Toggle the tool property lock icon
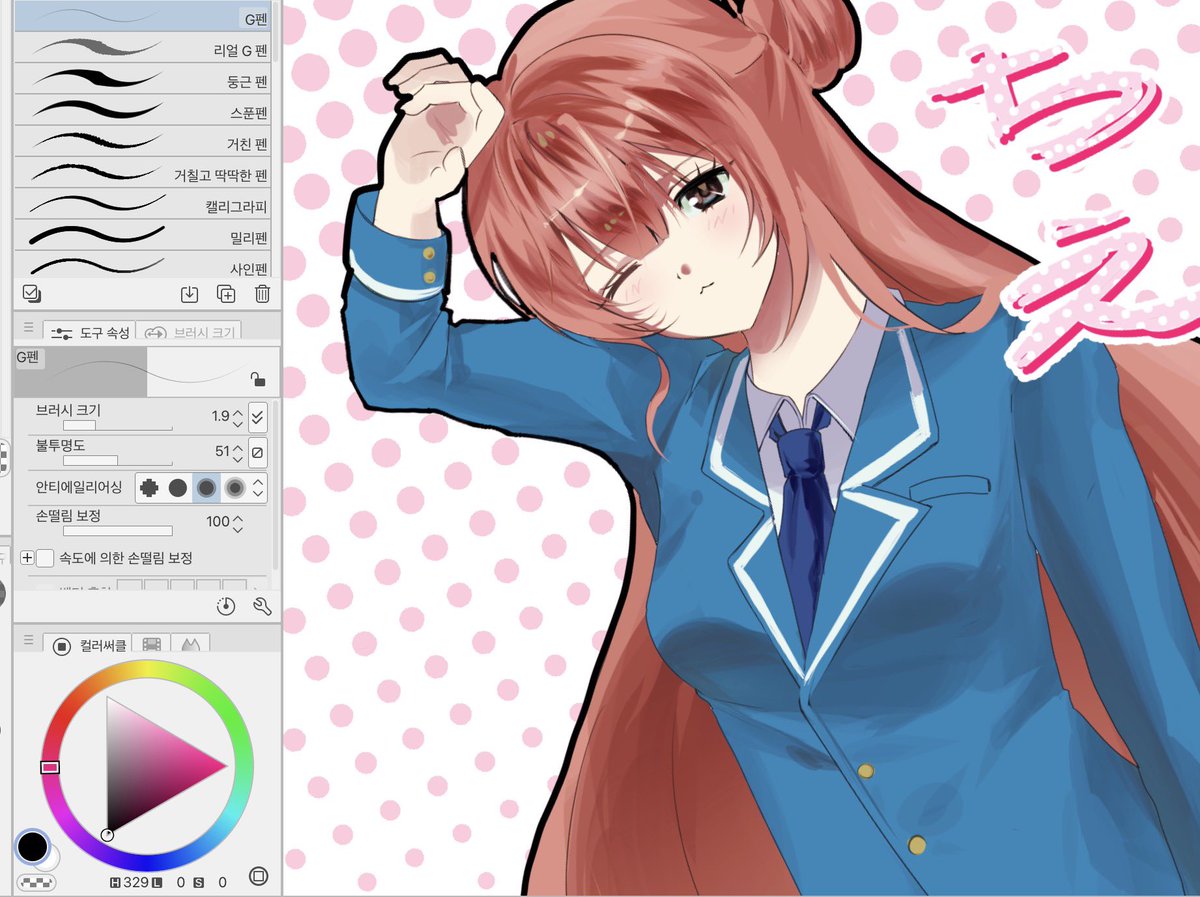This screenshot has height=897, width=1200. pyautogui.click(x=258, y=379)
